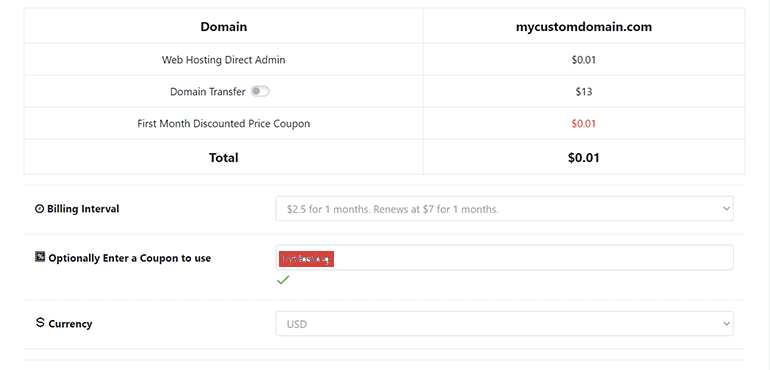The height and width of the screenshot is (370, 770).
Task: Click the Optionally Enter a Coupon to use label
Action: point(130,258)
